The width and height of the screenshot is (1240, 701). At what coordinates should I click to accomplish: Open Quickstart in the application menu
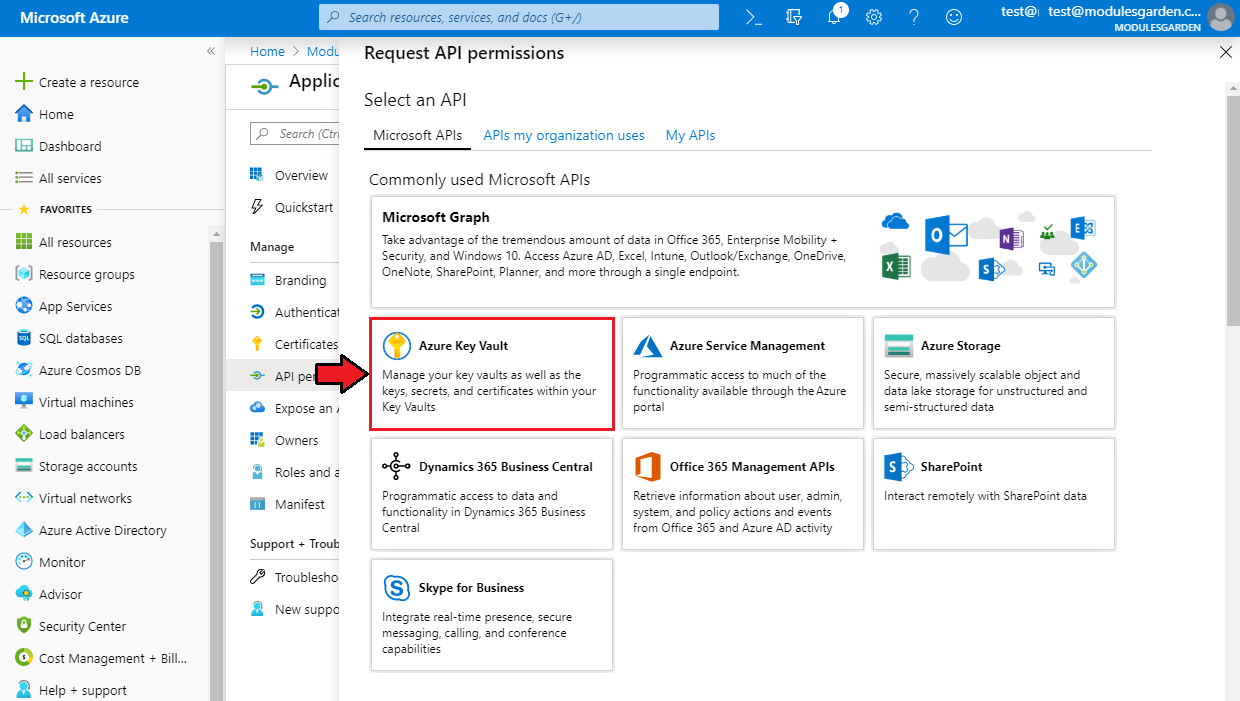click(x=304, y=207)
